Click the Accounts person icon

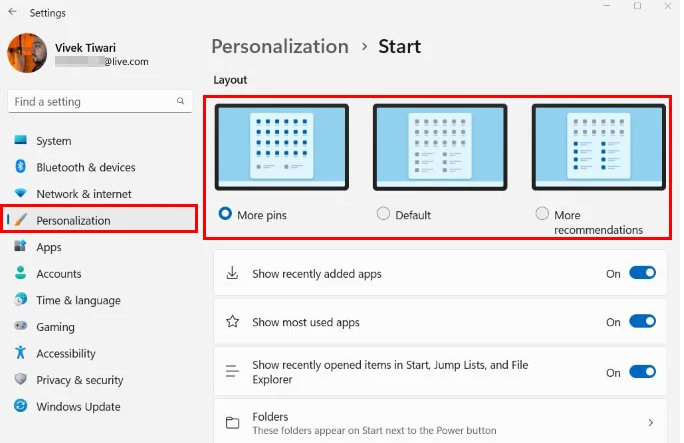pyautogui.click(x=20, y=274)
